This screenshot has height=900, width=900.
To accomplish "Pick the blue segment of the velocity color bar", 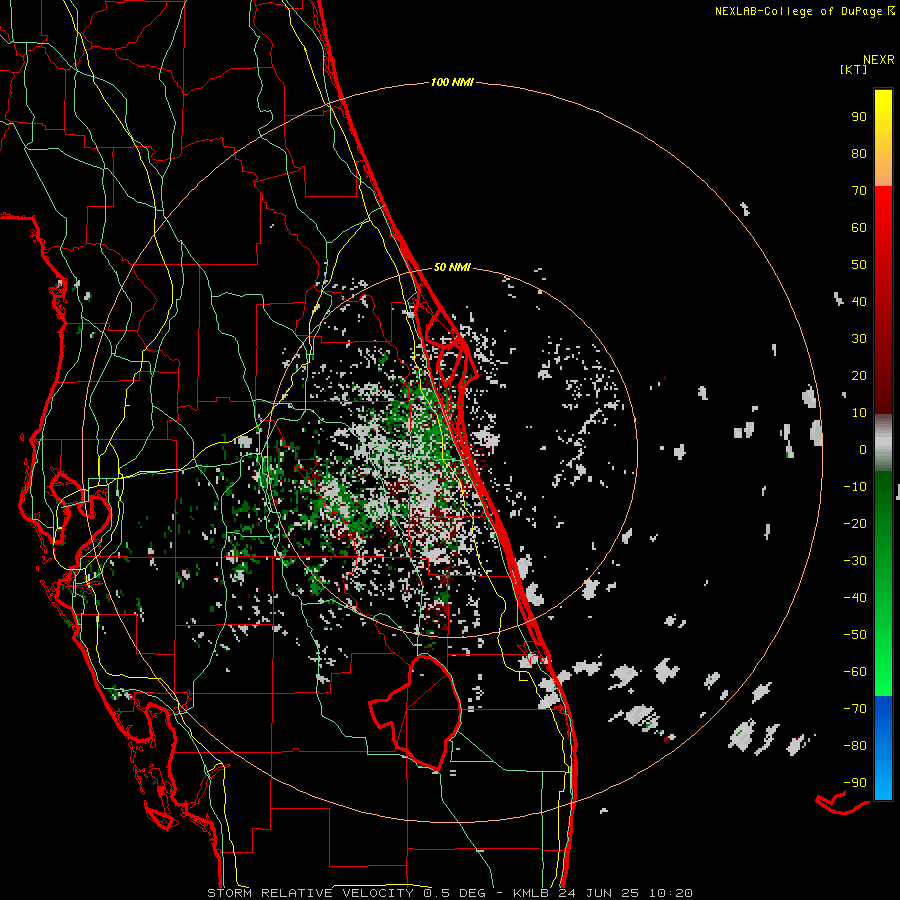I will (883, 748).
